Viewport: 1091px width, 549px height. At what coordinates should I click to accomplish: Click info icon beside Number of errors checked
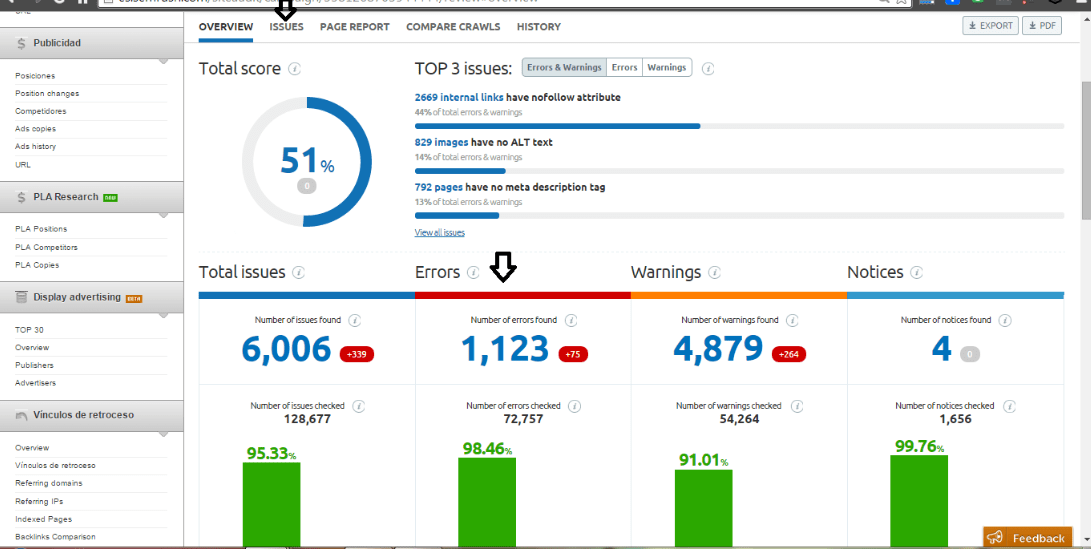pos(574,406)
